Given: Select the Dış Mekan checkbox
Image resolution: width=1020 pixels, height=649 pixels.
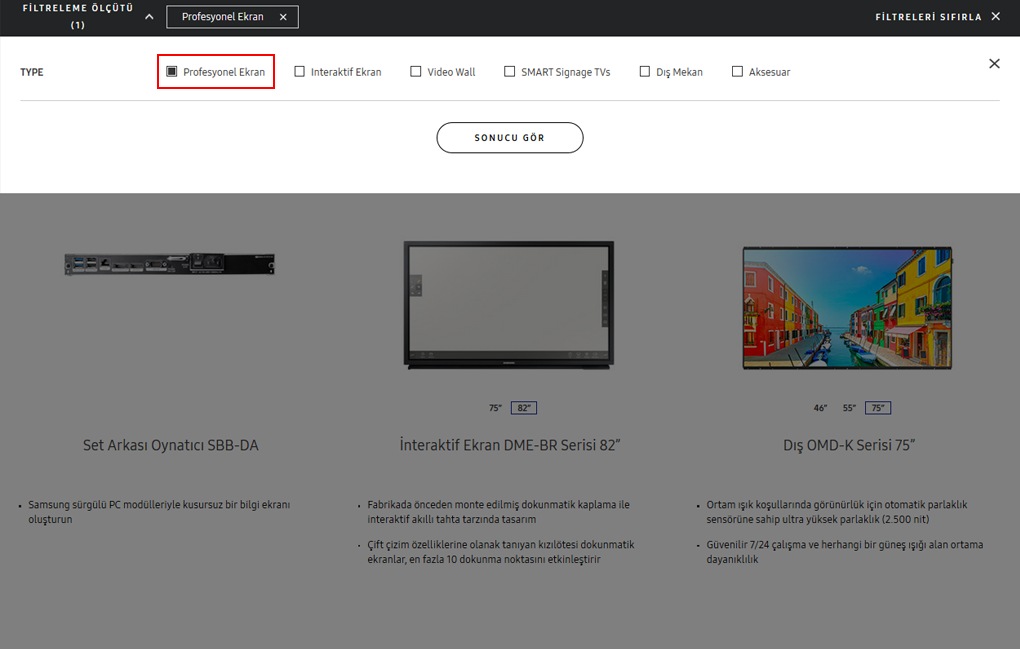Looking at the screenshot, I should coord(645,72).
